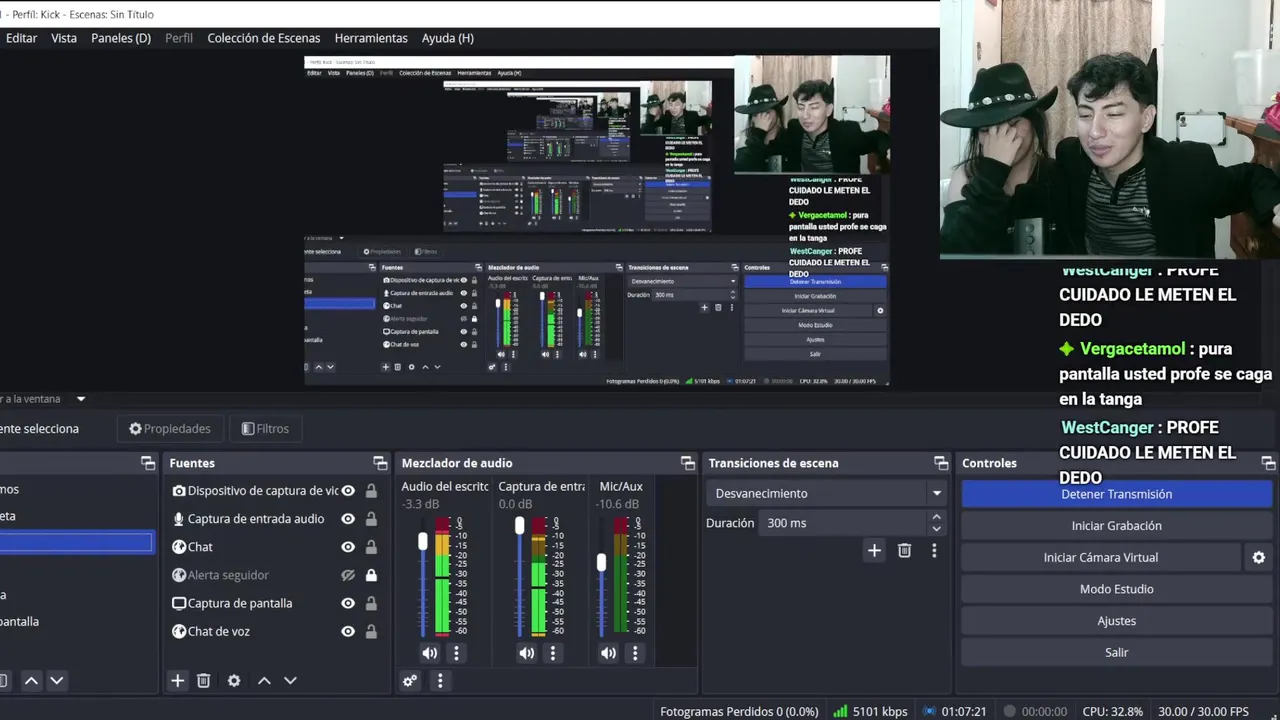Image resolution: width=1280 pixels, height=720 pixels.
Task: Hide the Chat source
Action: [348, 547]
